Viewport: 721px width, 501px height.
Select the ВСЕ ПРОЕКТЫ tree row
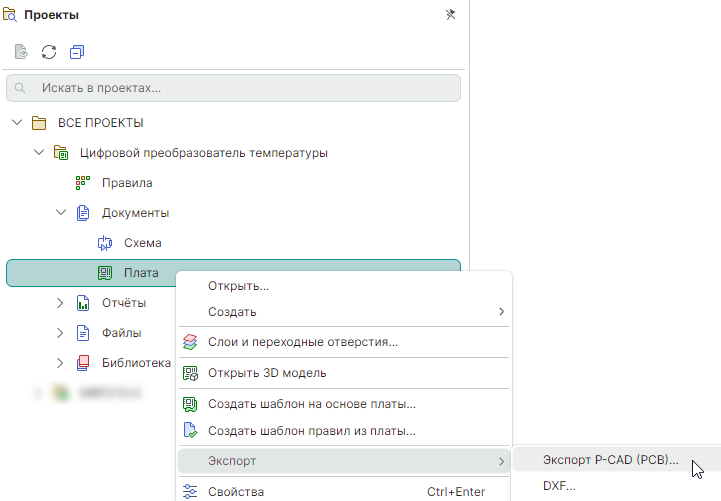click(234, 123)
